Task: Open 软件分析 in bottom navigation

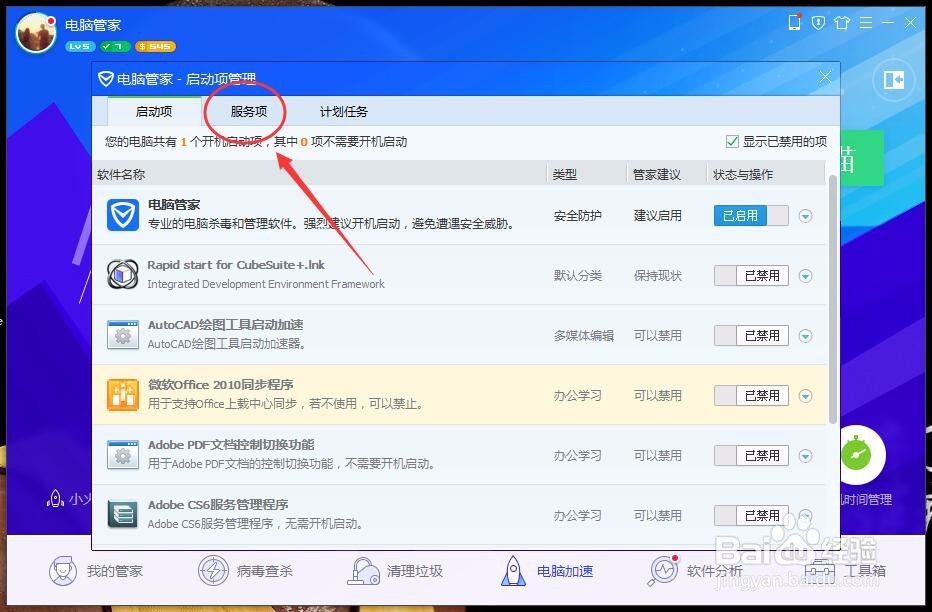Action: pos(695,571)
